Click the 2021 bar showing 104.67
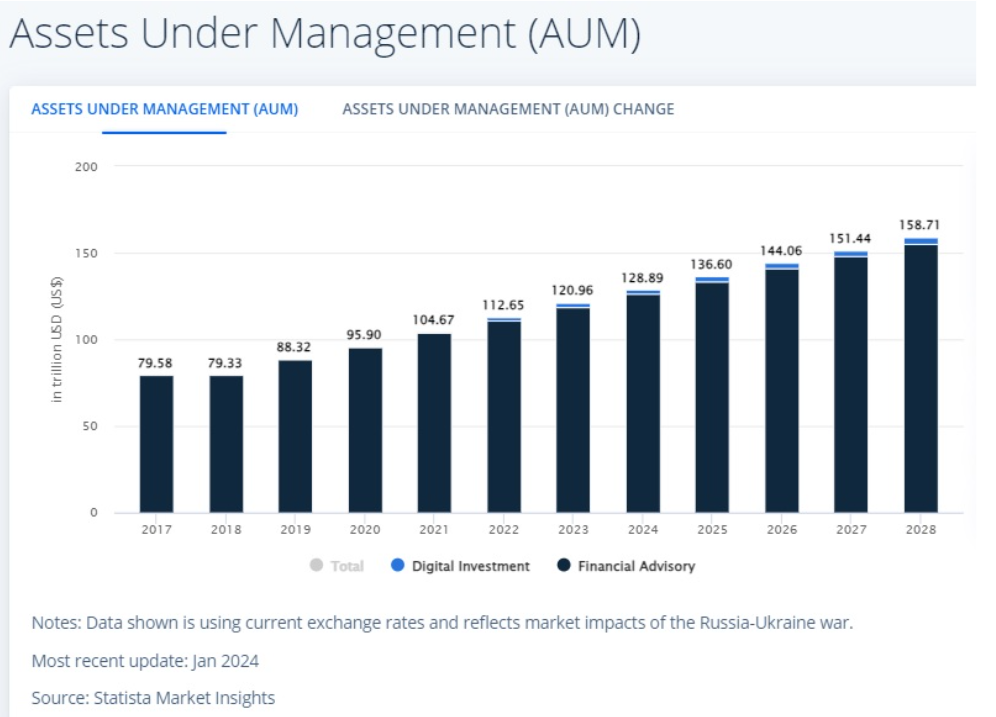The height and width of the screenshot is (717, 996). tap(434, 423)
